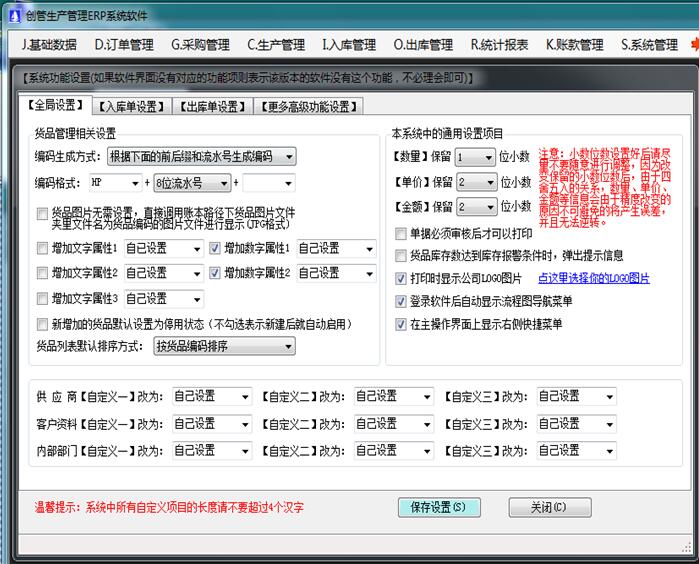Click the orange icon right of S.系统管理
This screenshot has width=699, height=564.
693,45
